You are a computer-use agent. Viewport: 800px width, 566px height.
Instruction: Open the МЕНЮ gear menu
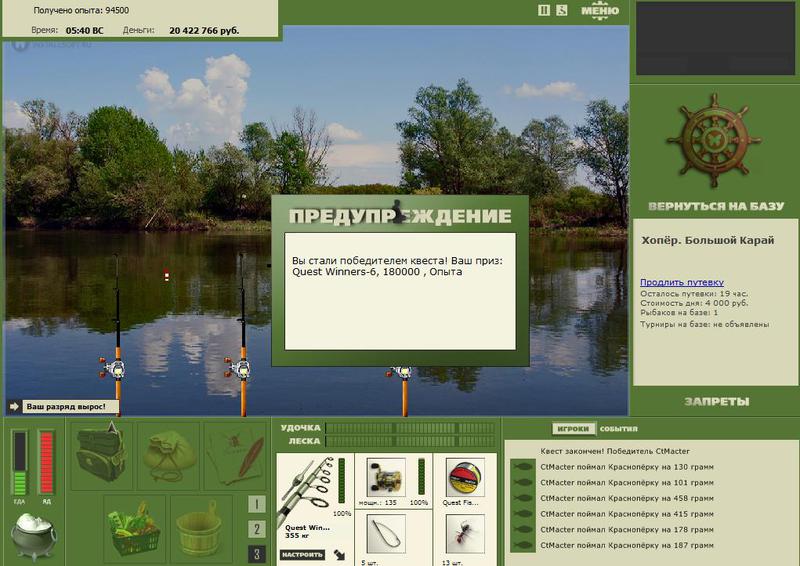click(599, 11)
